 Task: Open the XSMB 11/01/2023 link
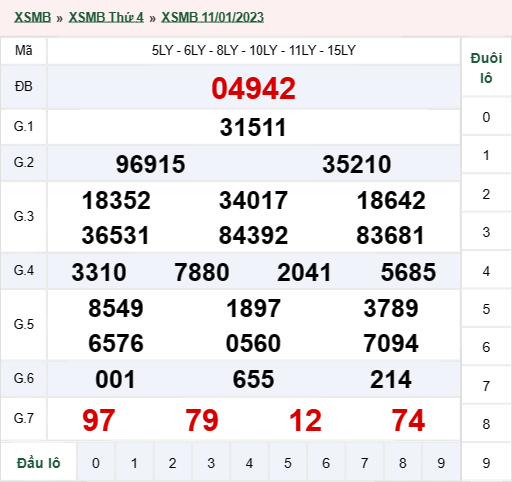(212, 17)
